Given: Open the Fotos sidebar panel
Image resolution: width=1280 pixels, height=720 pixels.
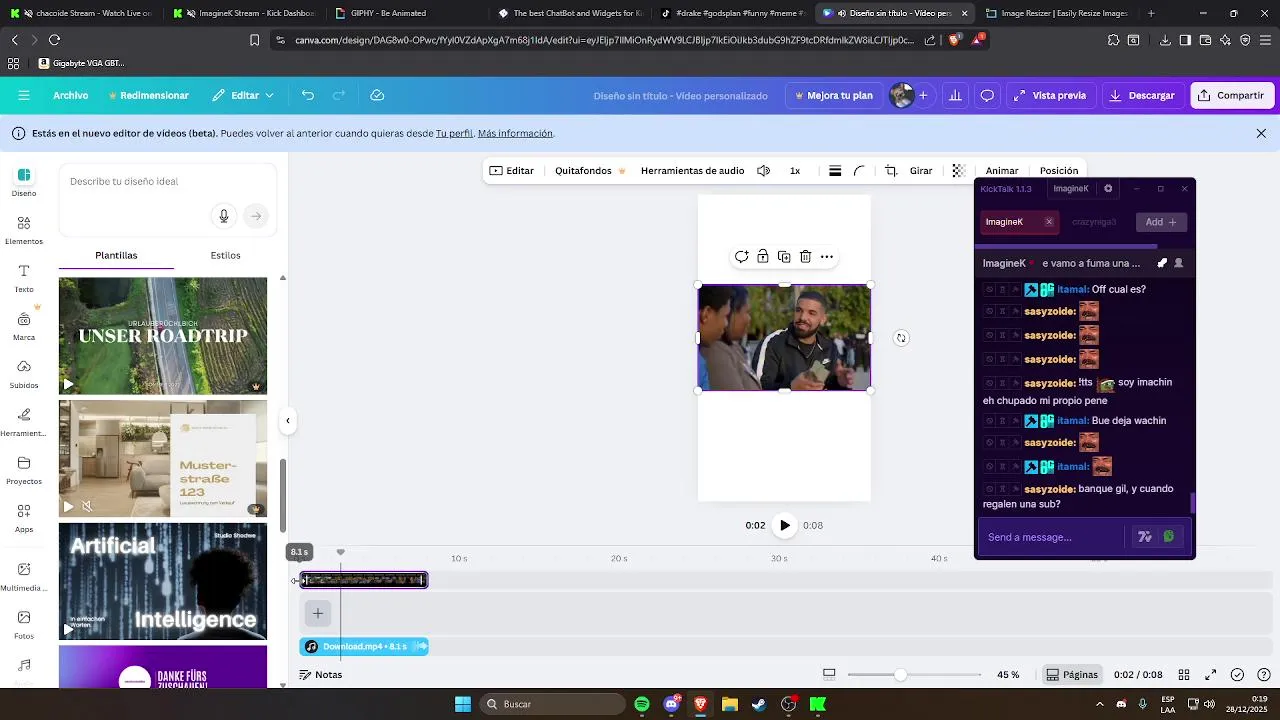Looking at the screenshot, I should tap(24, 625).
